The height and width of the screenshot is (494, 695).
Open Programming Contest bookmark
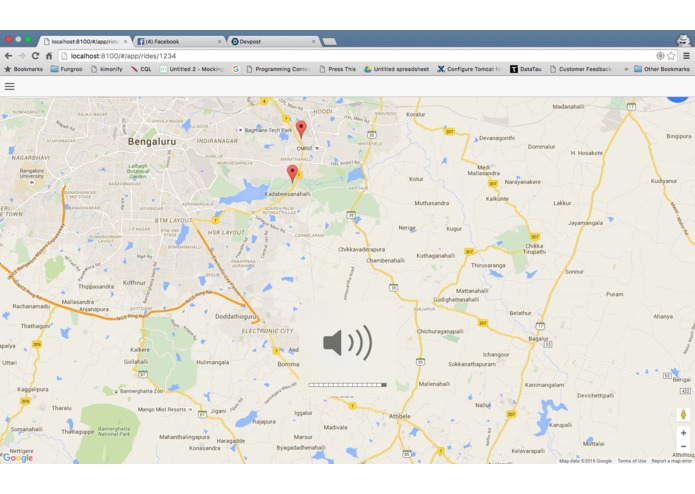pos(277,69)
